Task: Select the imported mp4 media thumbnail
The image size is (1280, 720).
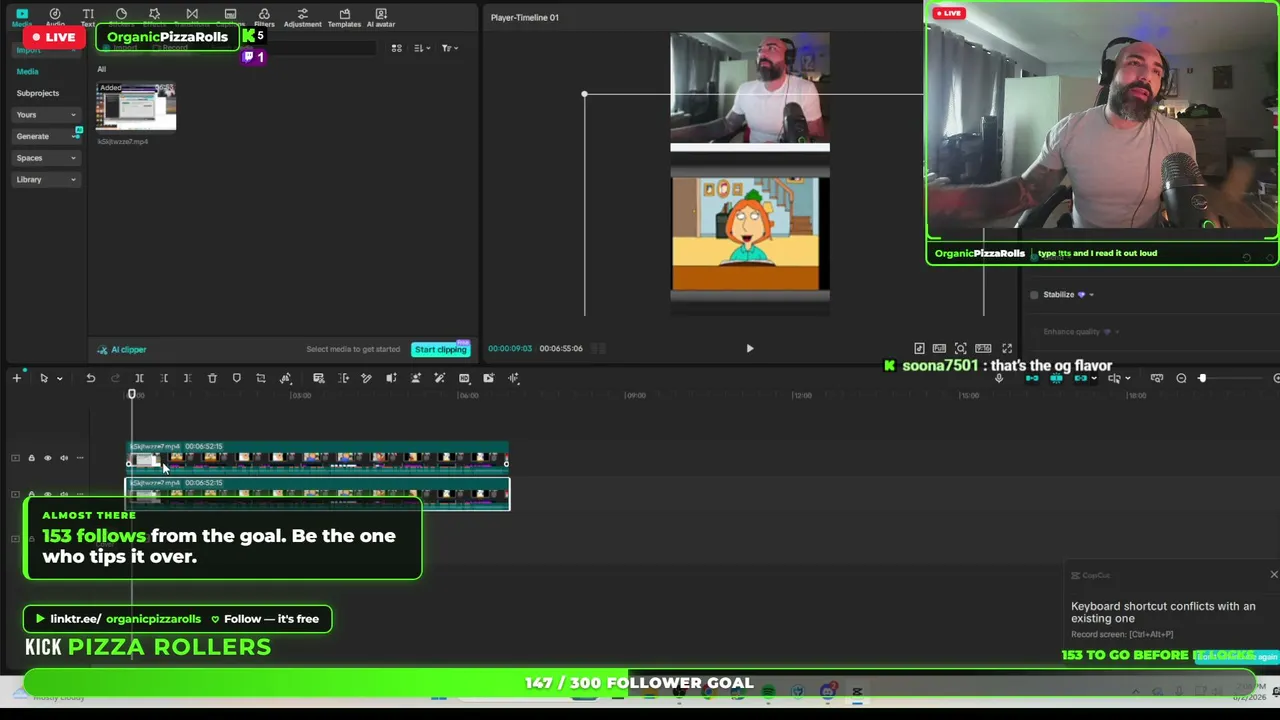Action: [x=136, y=107]
